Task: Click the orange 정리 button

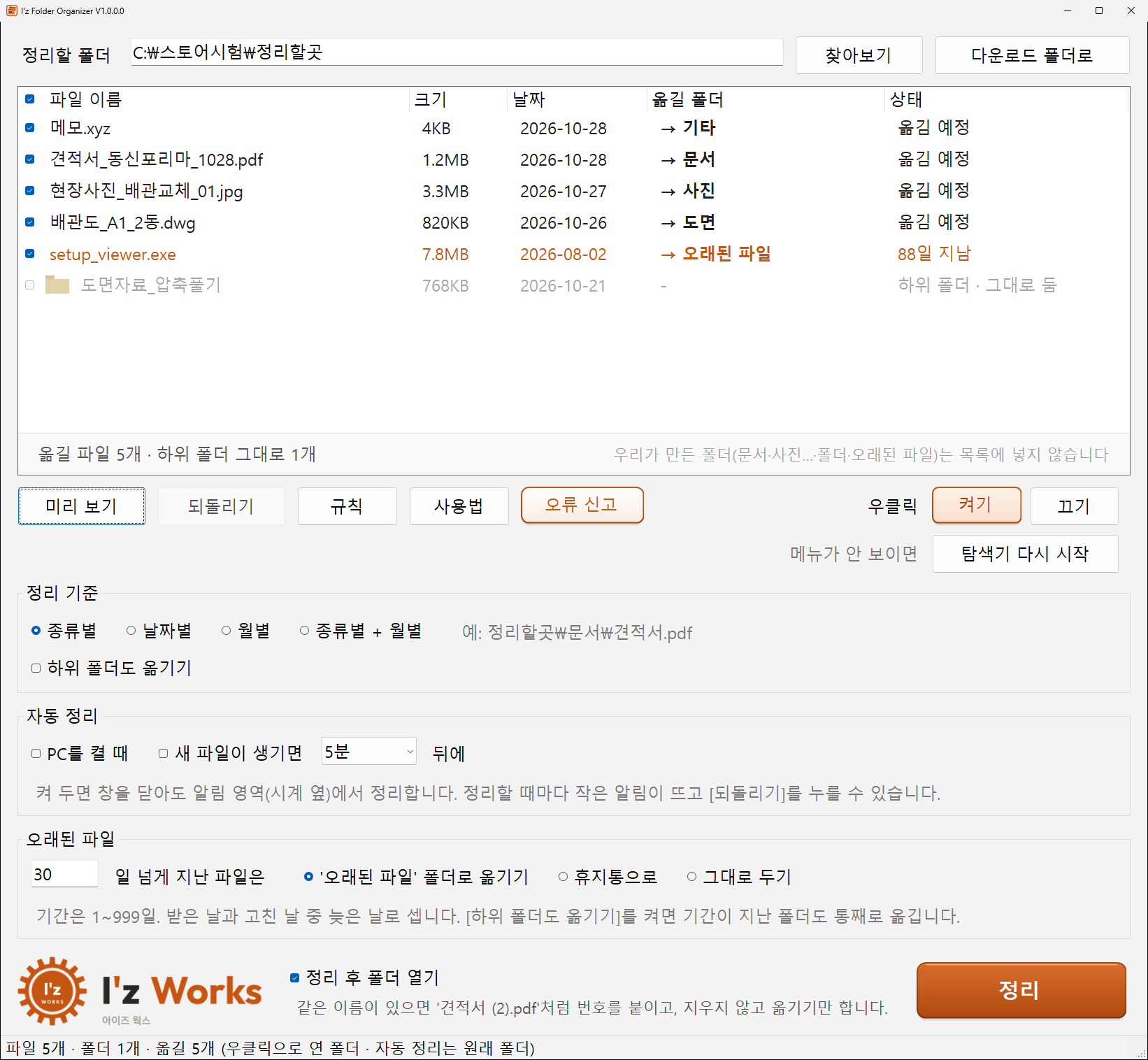Action: click(x=1021, y=990)
